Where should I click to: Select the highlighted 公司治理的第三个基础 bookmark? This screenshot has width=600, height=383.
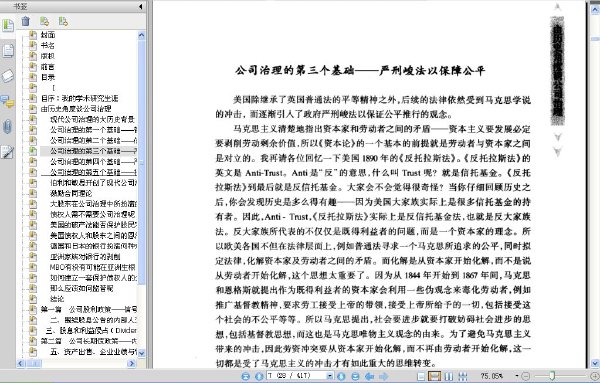(93, 151)
